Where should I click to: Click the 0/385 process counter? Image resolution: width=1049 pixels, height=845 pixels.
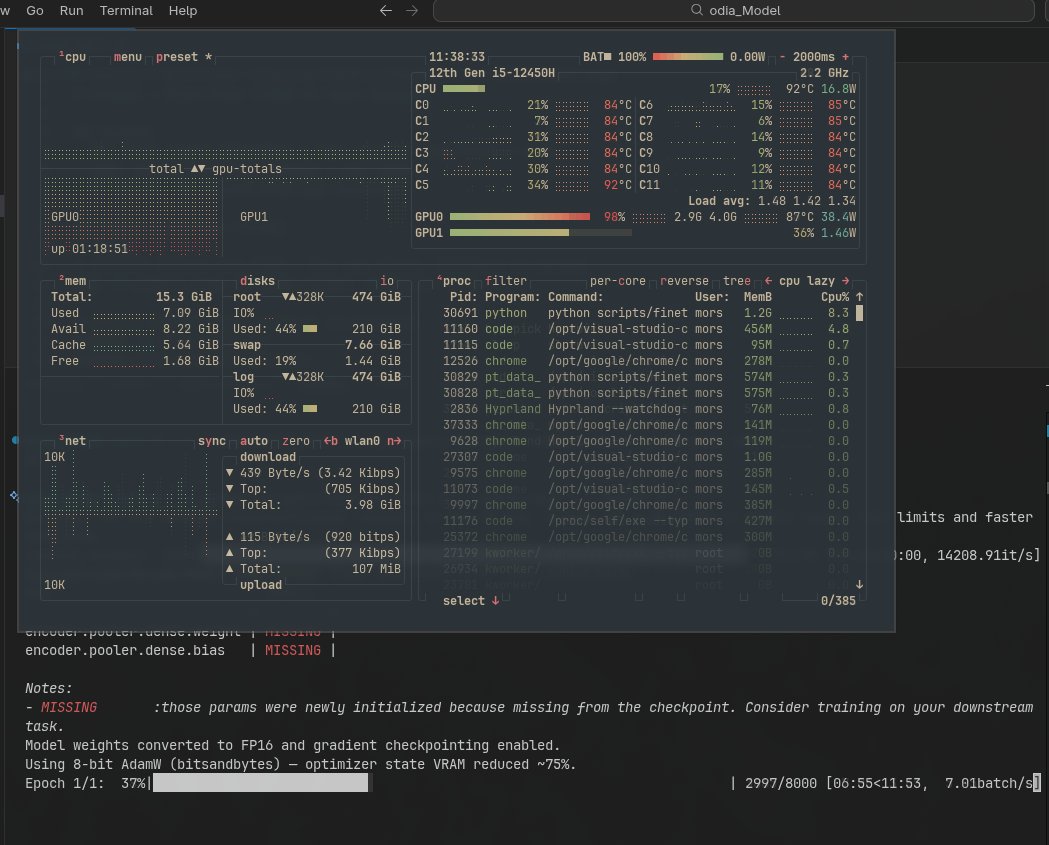(x=838, y=601)
